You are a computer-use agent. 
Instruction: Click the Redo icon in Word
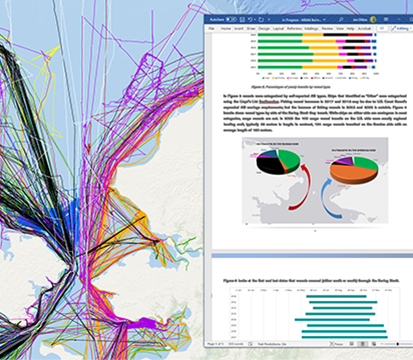[261, 20]
